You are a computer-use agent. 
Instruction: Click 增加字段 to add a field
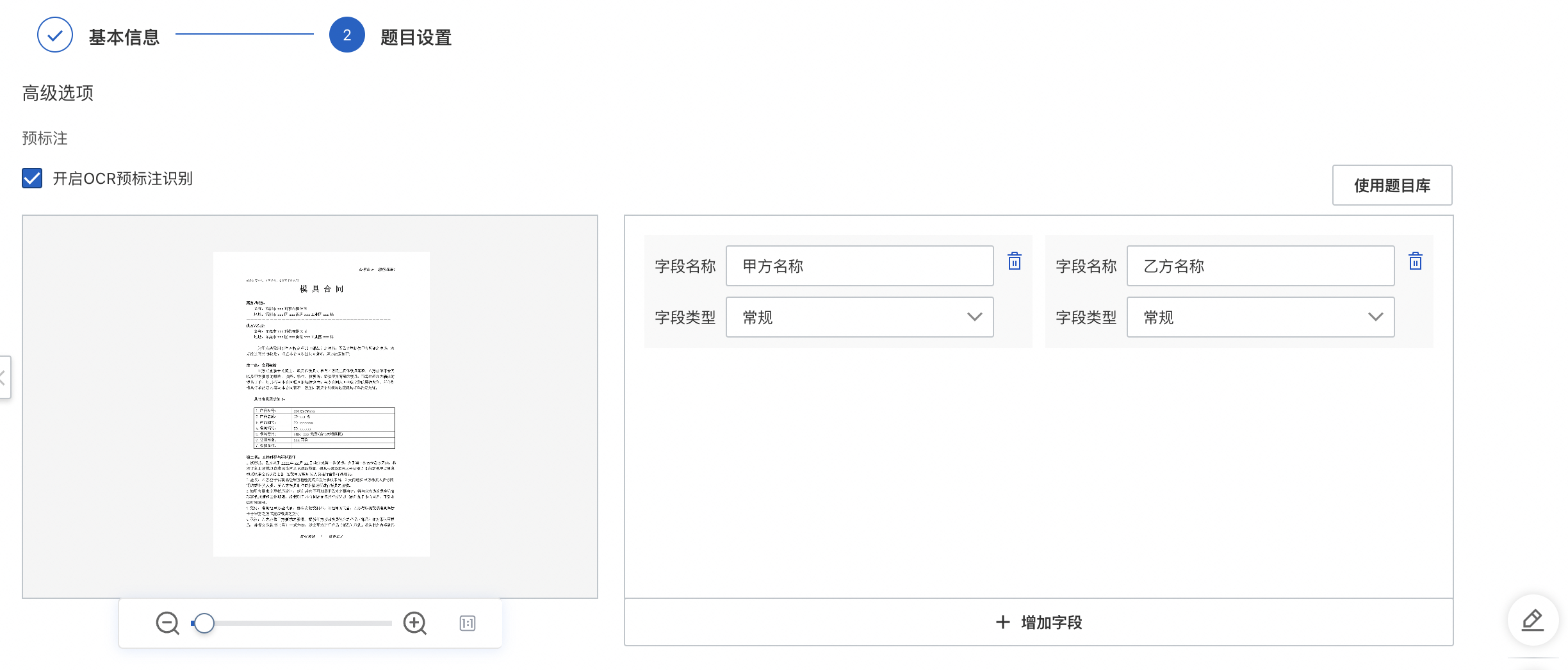1038,622
